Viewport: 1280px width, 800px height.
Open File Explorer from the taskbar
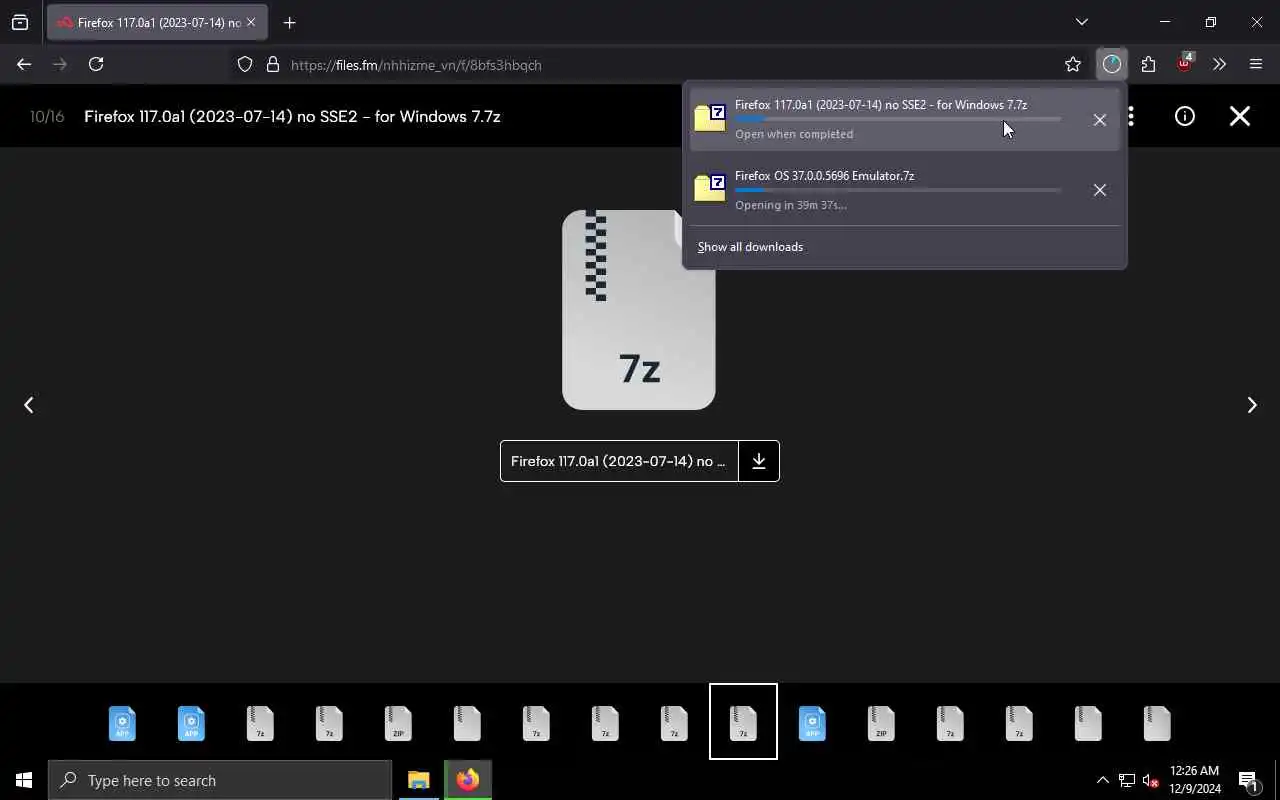(418, 780)
